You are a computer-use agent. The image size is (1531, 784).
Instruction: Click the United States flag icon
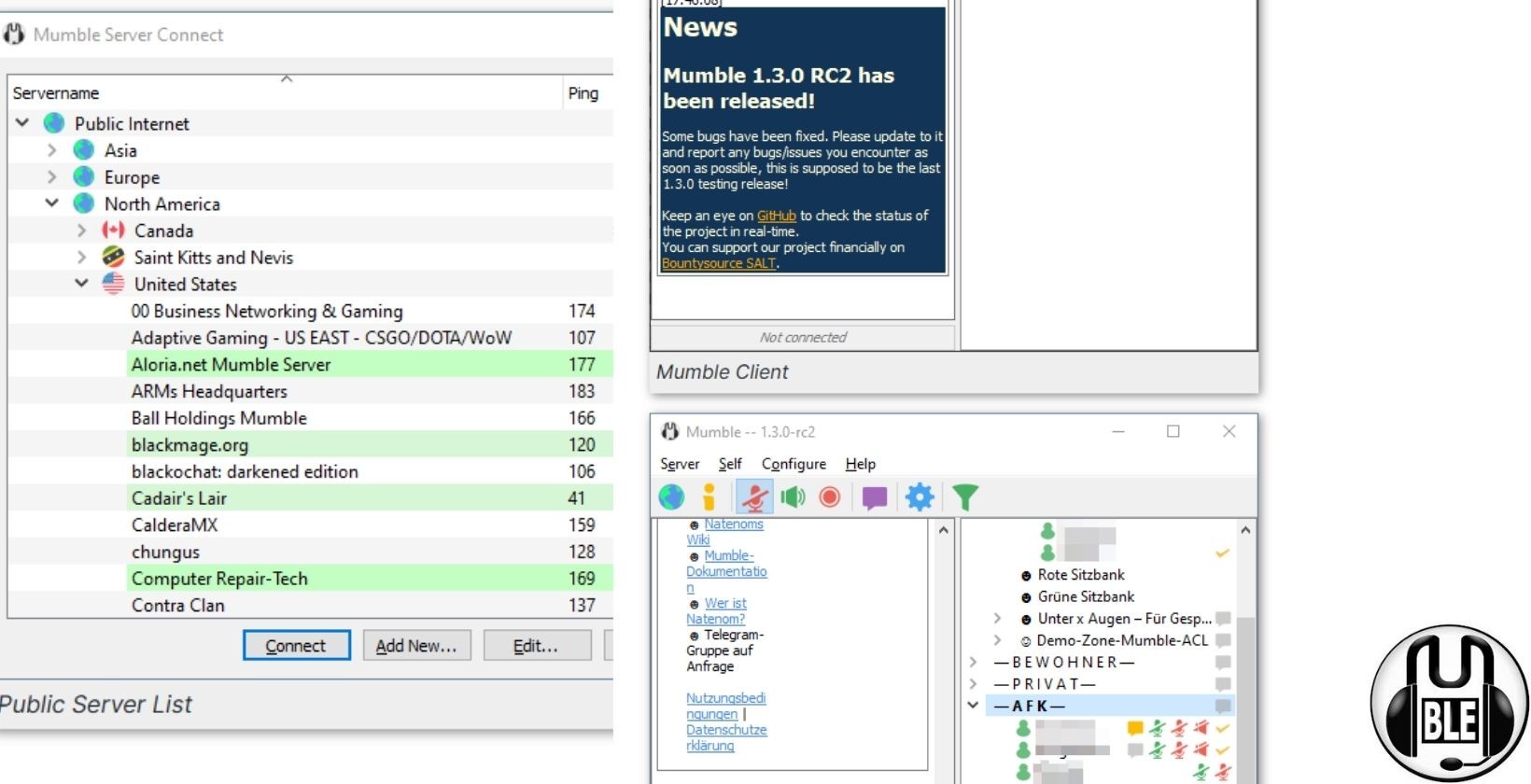(113, 284)
